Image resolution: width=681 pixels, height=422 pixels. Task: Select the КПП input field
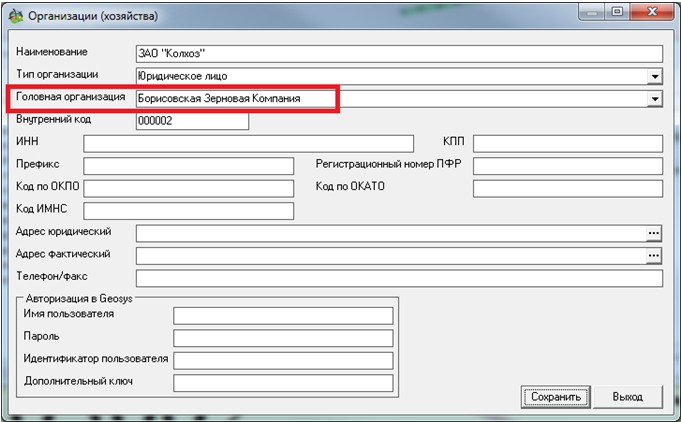click(568, 143)
